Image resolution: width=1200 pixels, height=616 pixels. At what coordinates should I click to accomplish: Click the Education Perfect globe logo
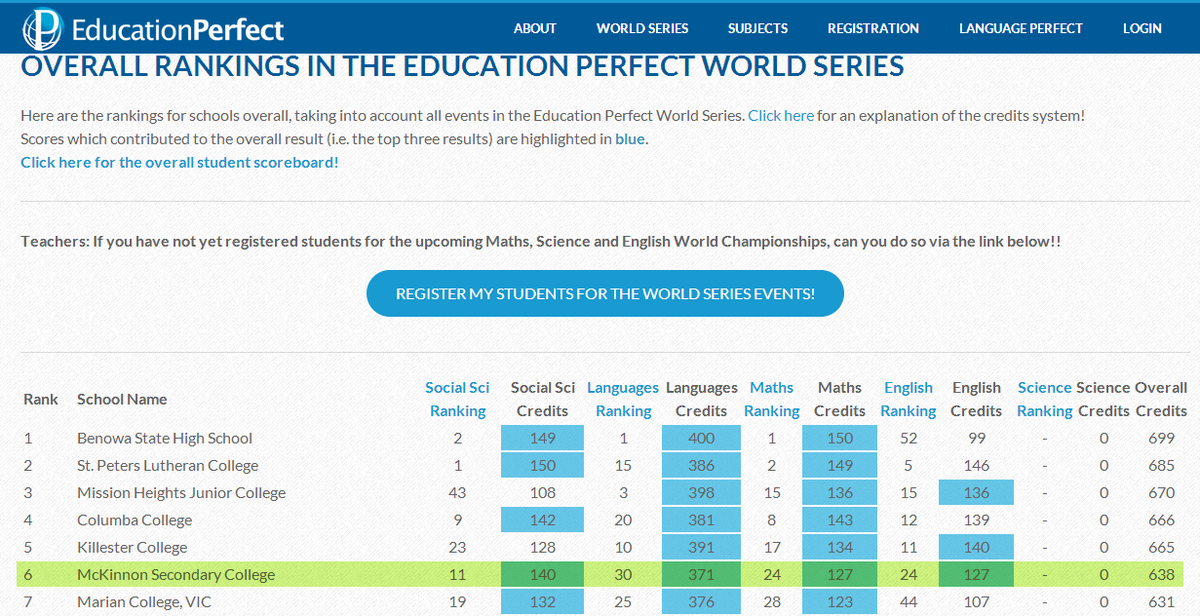(x=43, y=28)
